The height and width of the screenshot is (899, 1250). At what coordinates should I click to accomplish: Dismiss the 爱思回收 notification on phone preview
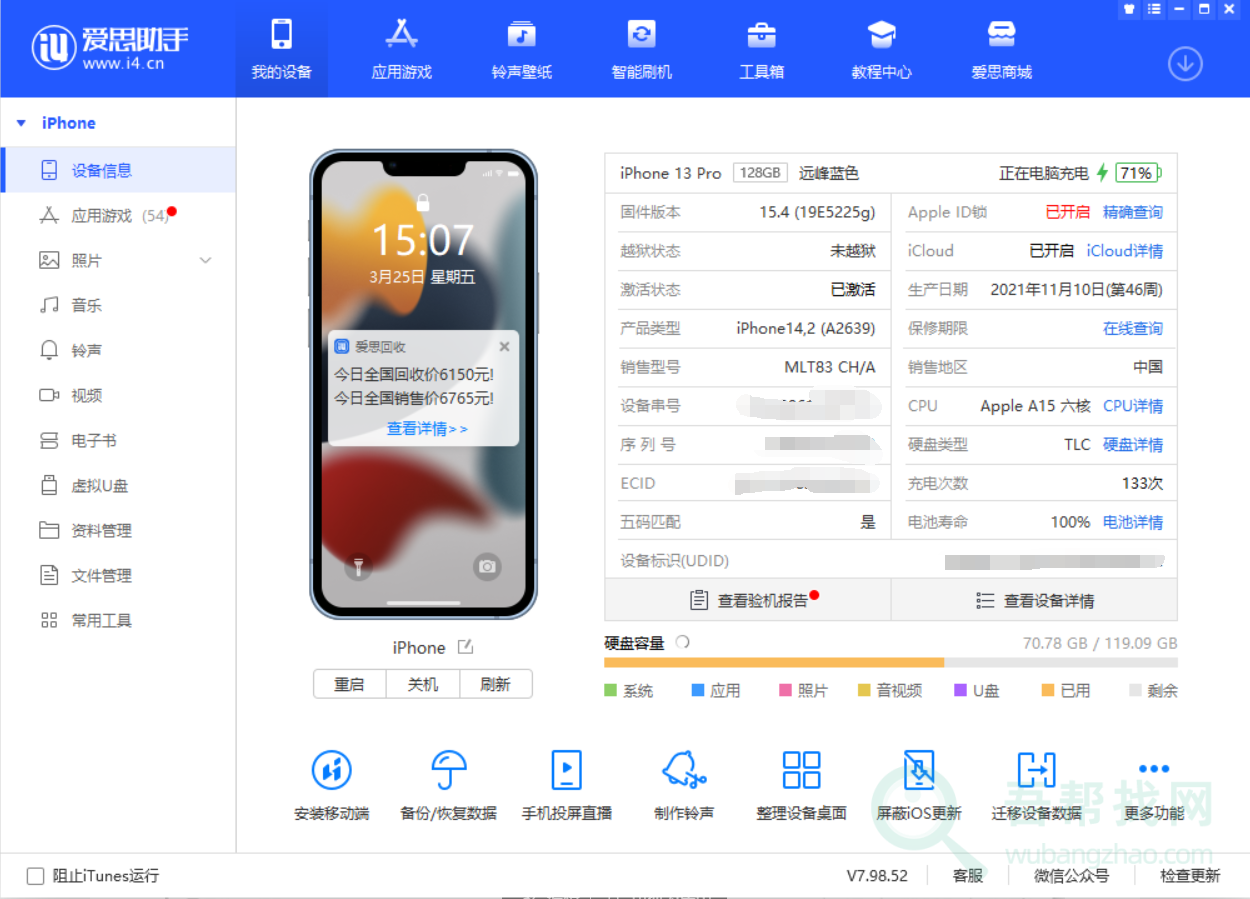pyautogui.click(x=504, y=346)
